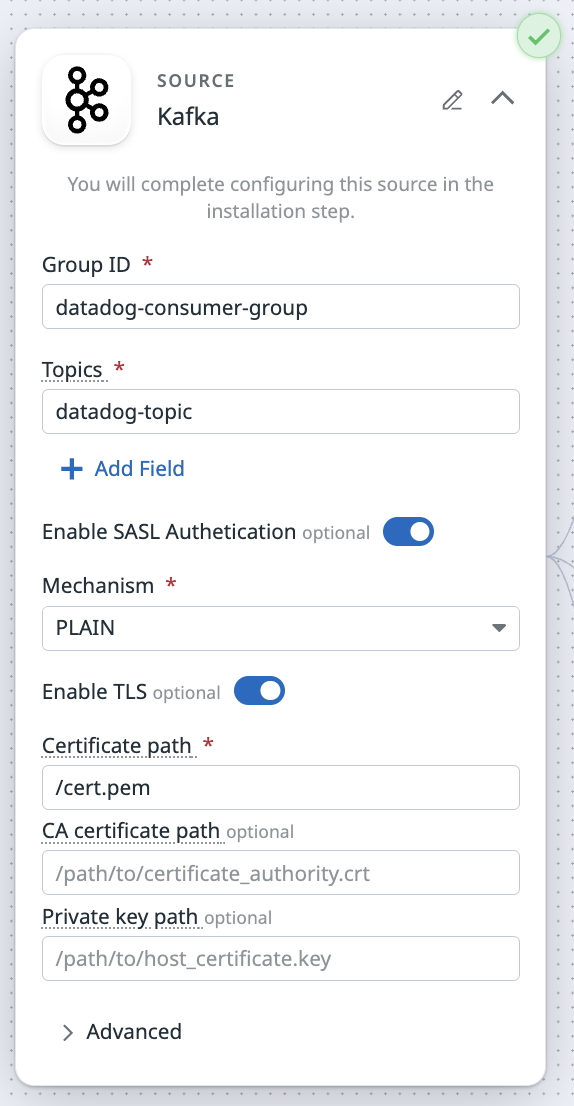Click the Add Field link
The width and height of the screenshot is (574, 1106).
(x=140, y=469)
